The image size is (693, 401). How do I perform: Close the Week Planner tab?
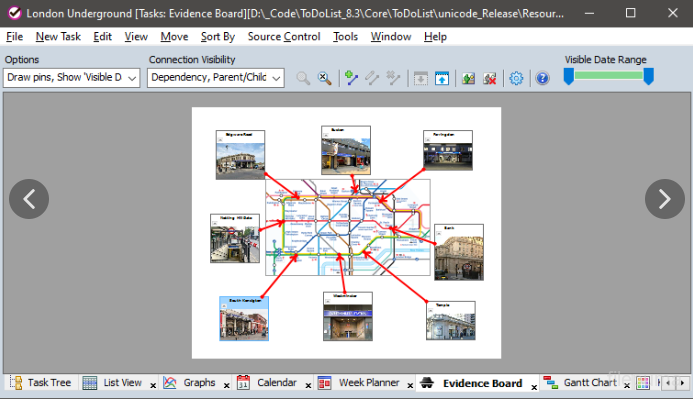pyautogui.click(x=410, y=386)
